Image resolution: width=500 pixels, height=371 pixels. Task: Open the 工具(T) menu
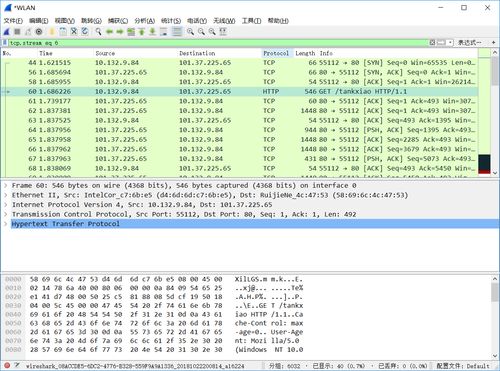point(252,21)
